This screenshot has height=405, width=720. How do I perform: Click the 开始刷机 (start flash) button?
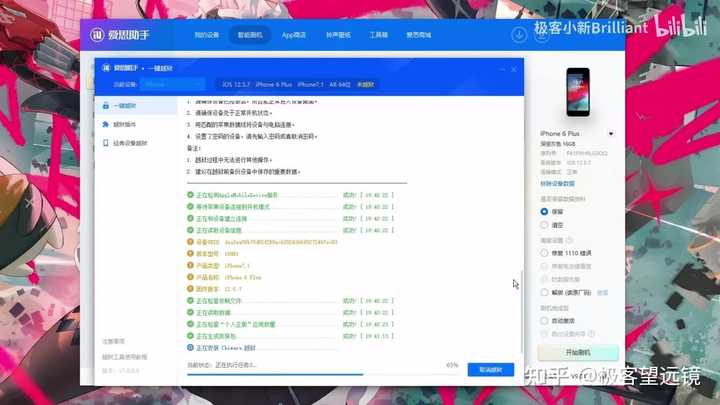(x=578, y=353)
